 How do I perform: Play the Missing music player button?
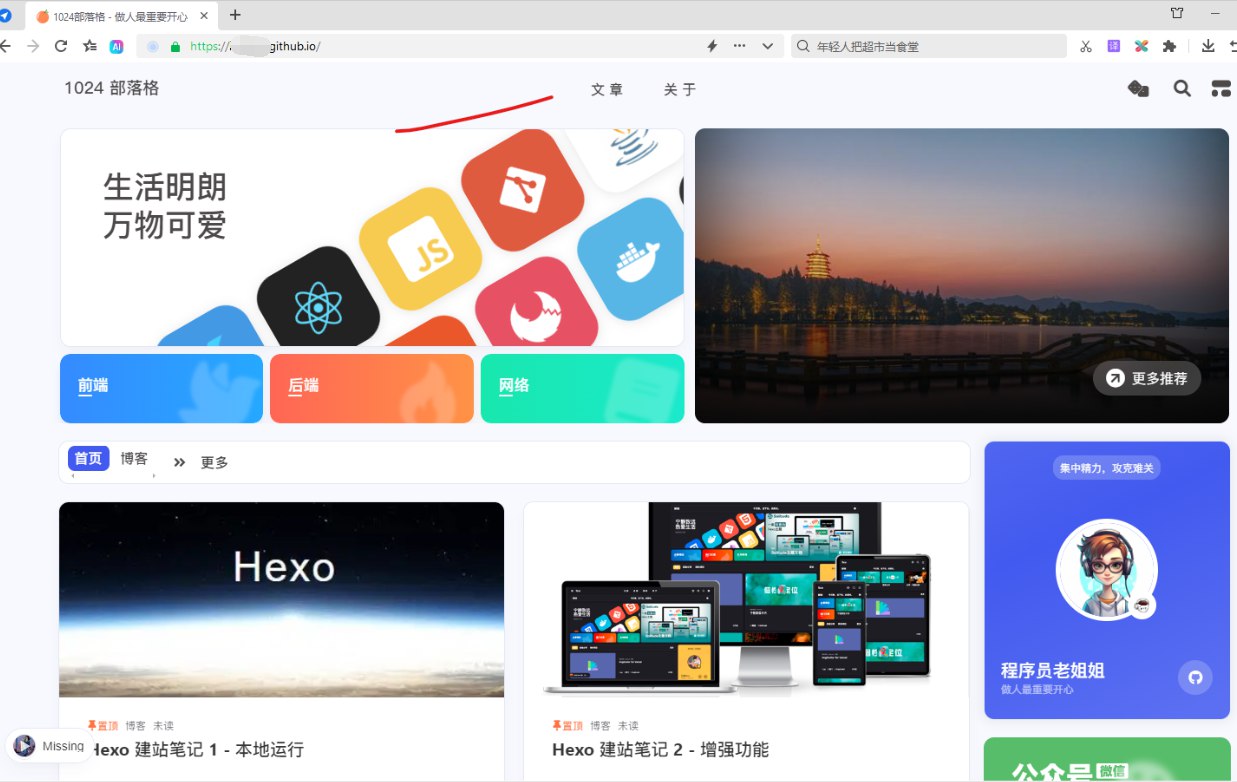(x=24, y=746)
